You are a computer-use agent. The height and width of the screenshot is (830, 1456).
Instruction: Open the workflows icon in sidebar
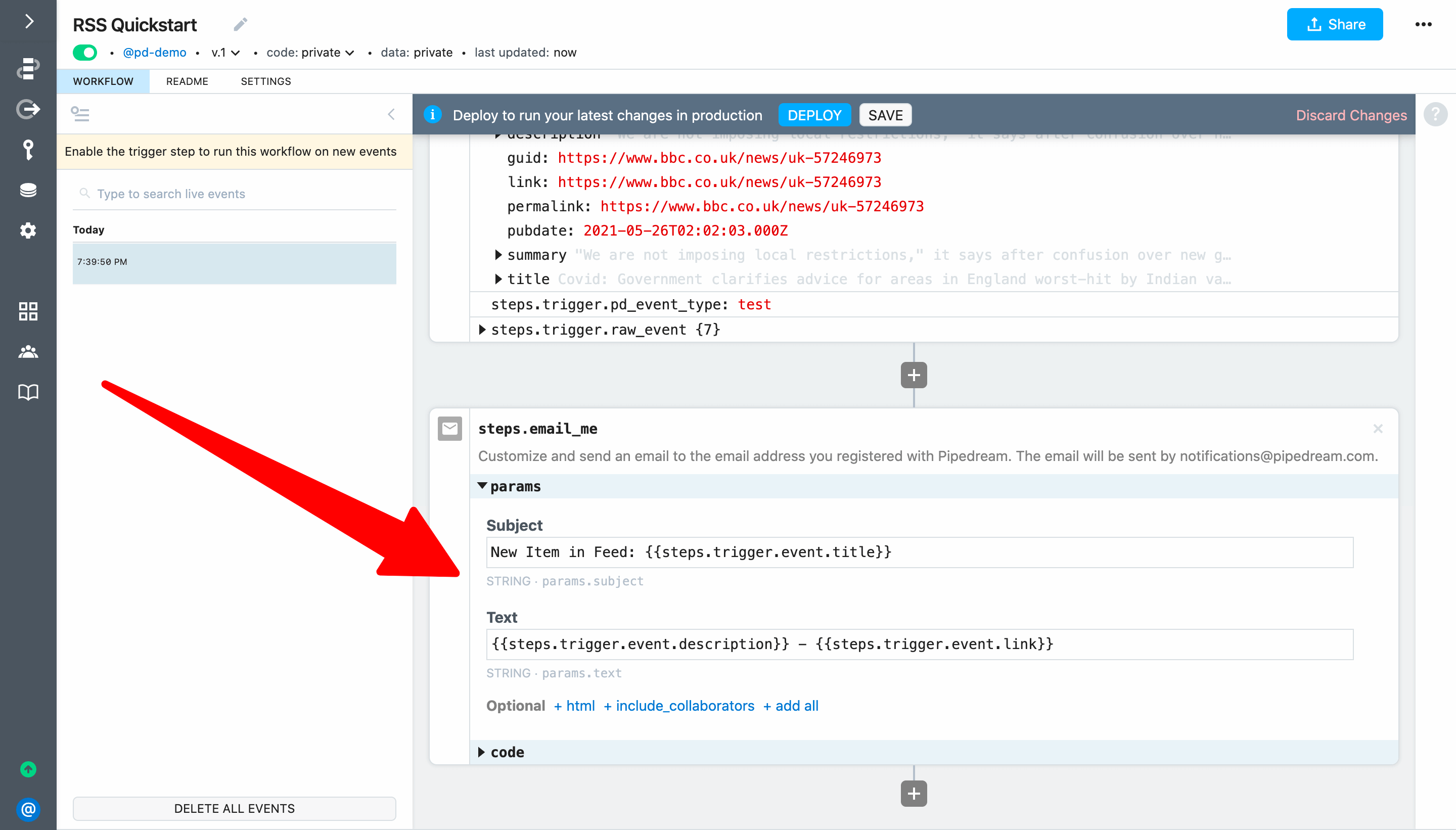[28, 68]
